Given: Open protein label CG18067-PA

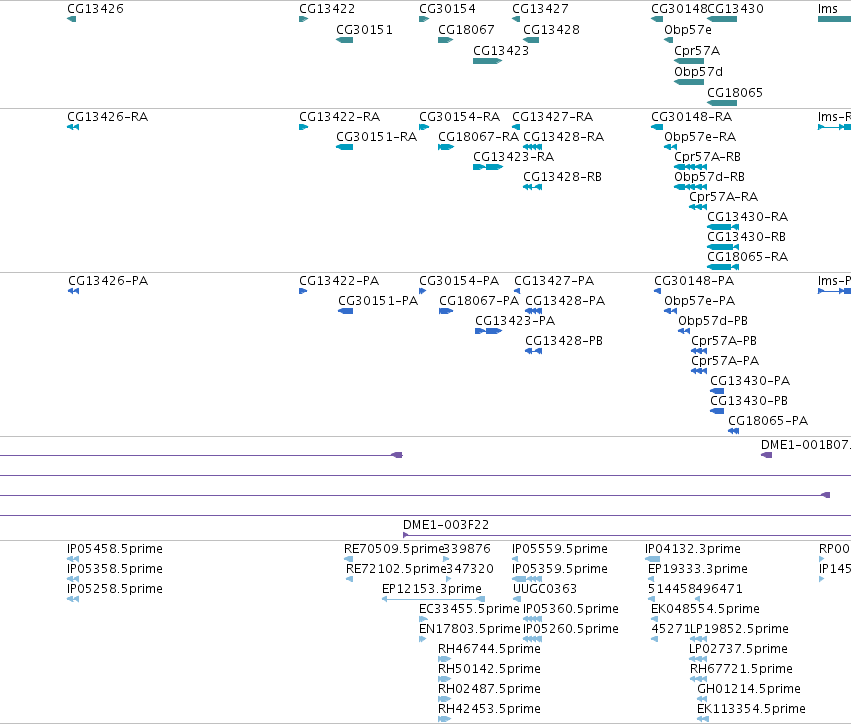Looking at the screenshot, I should point(479,301).
